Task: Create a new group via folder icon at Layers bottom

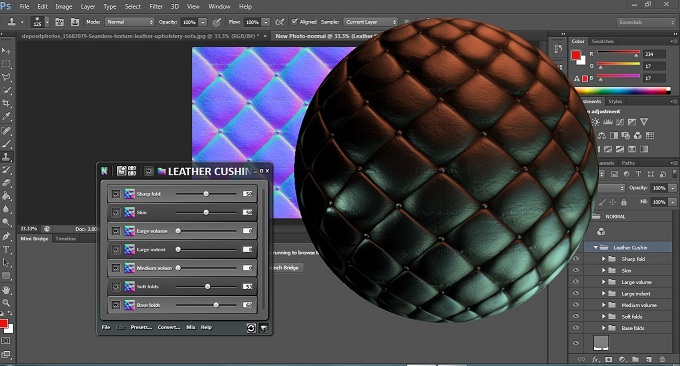Action: [635, 359]
